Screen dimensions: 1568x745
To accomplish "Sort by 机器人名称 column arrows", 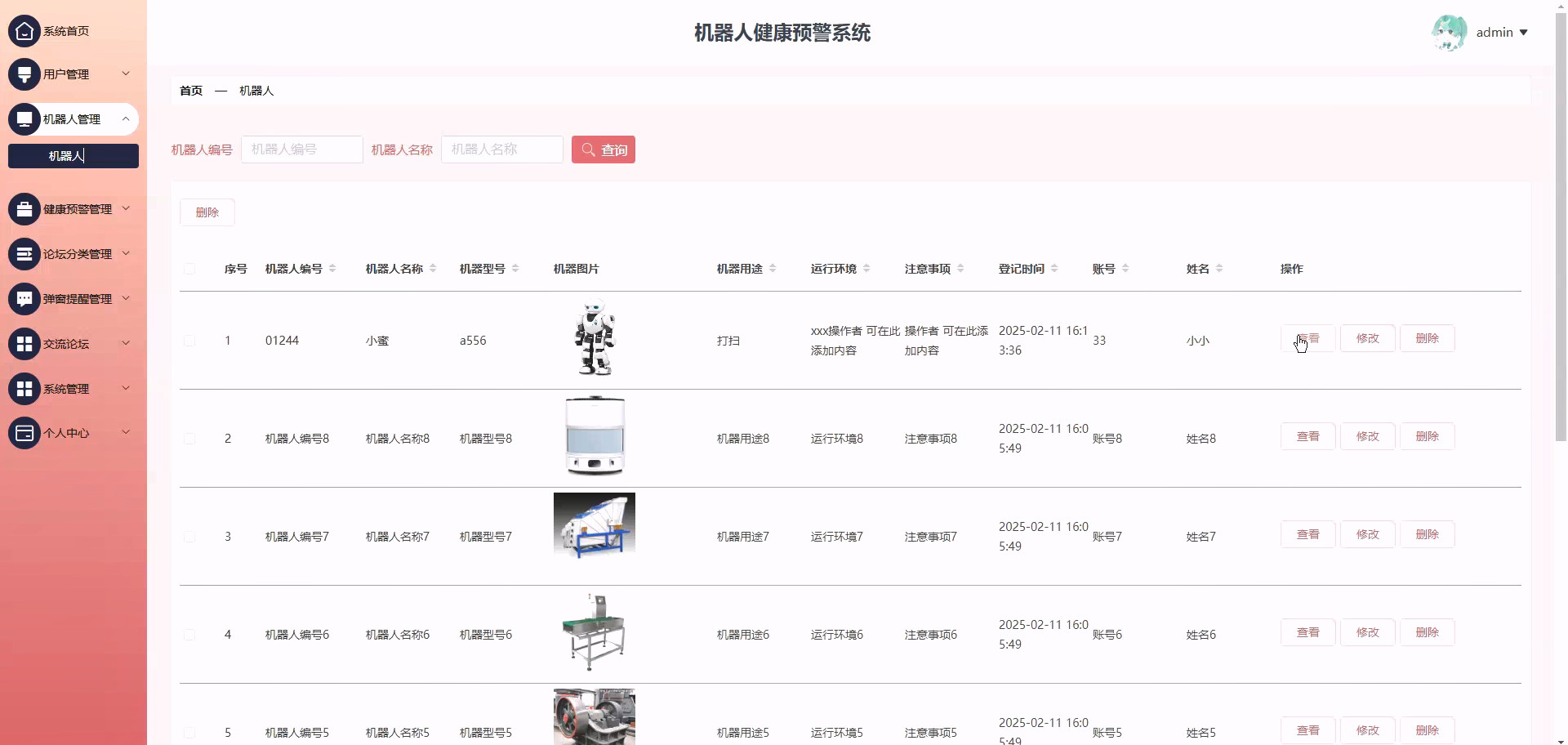I will click(433, 269).
